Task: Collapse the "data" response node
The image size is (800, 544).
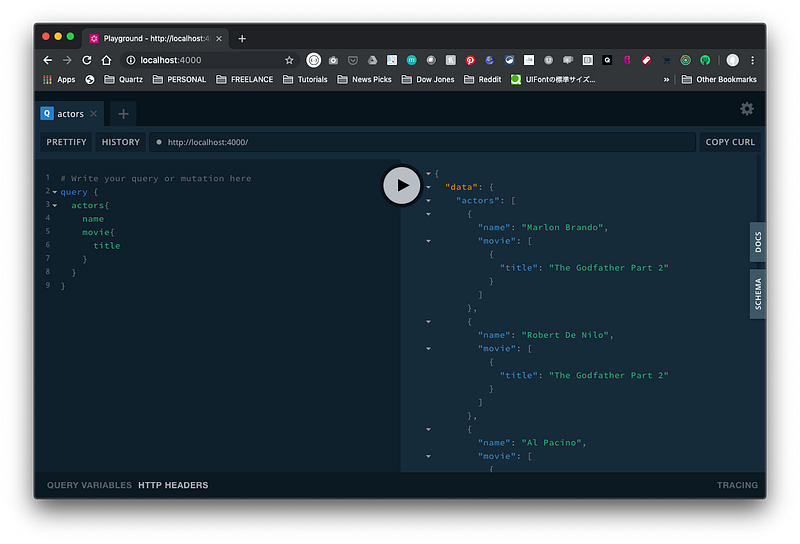Action: click(429, 187)
